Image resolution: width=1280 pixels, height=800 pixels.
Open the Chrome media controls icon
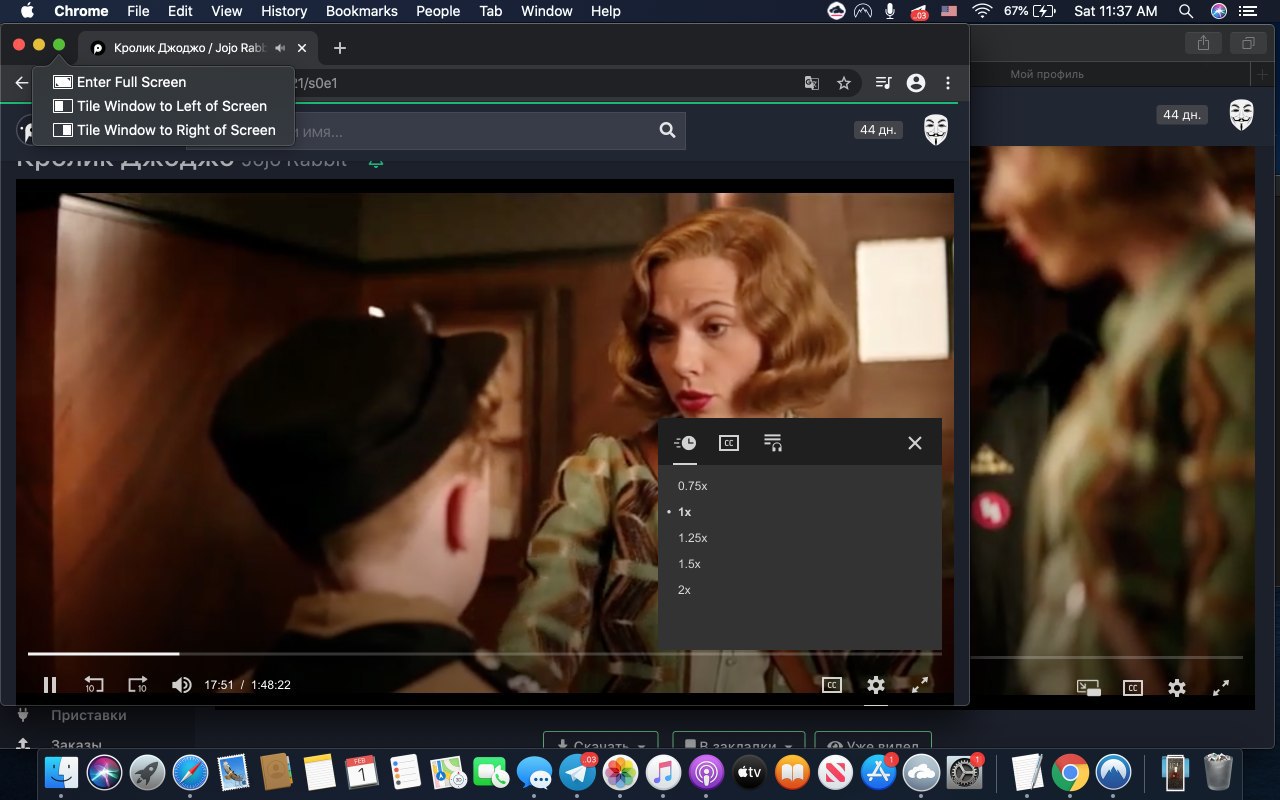click(x=883, y=83)
